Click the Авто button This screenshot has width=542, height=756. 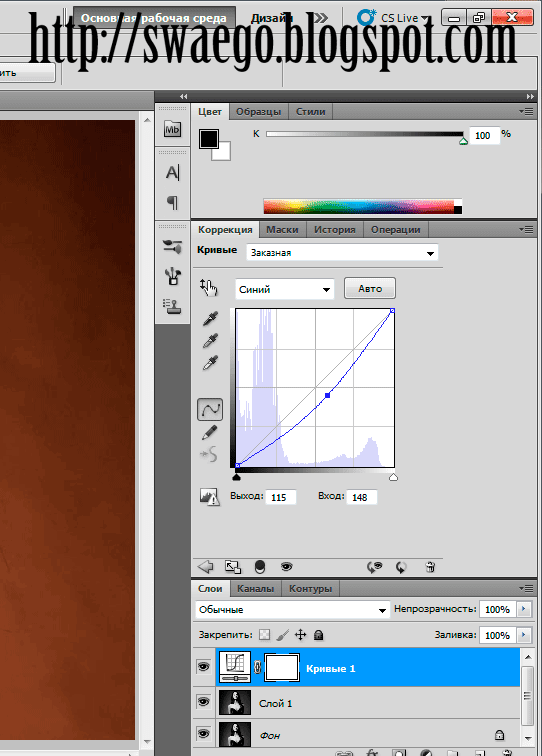click(370, 288)
